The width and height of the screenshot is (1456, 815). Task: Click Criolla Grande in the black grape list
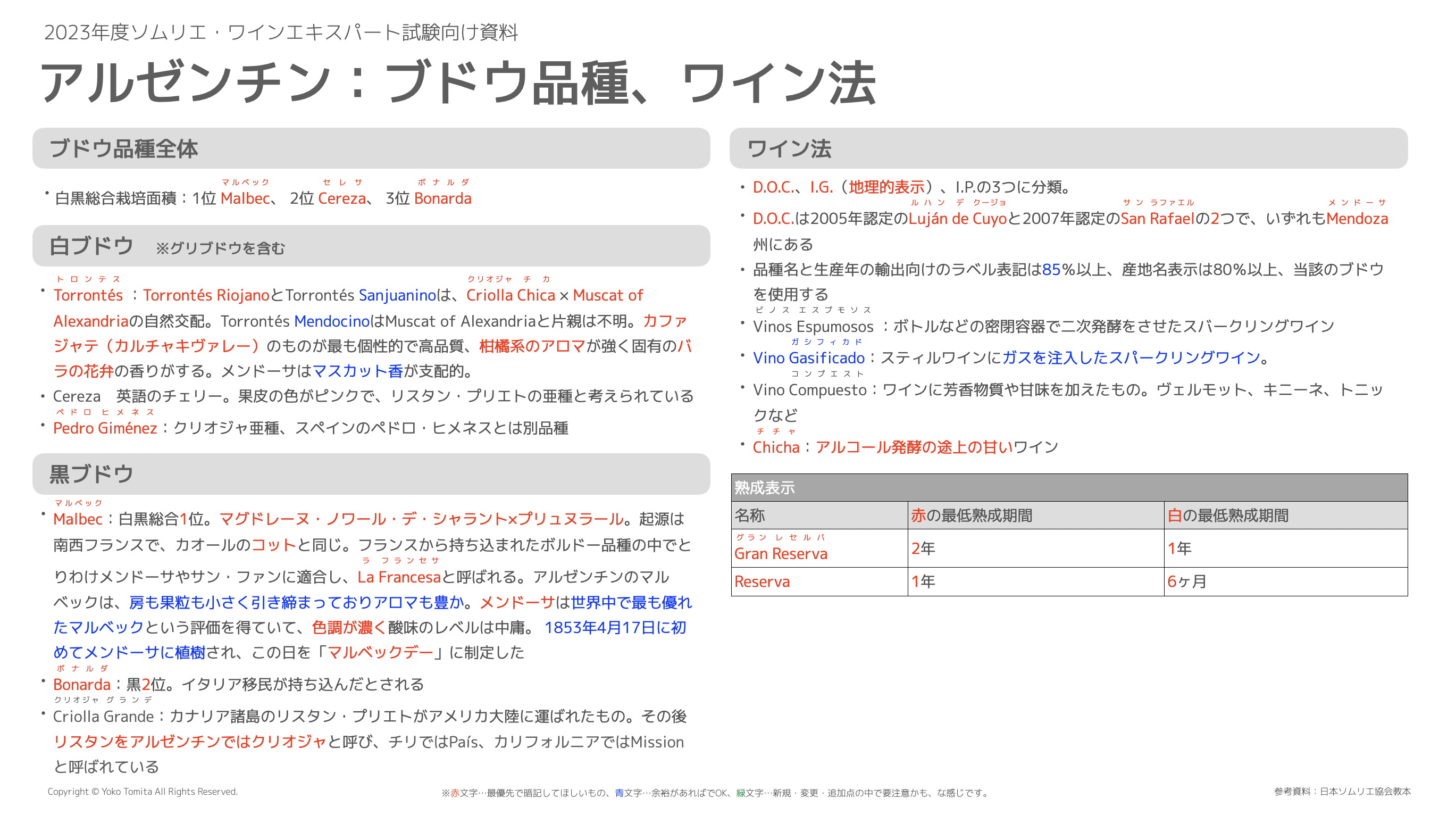(x=104, y=717)
